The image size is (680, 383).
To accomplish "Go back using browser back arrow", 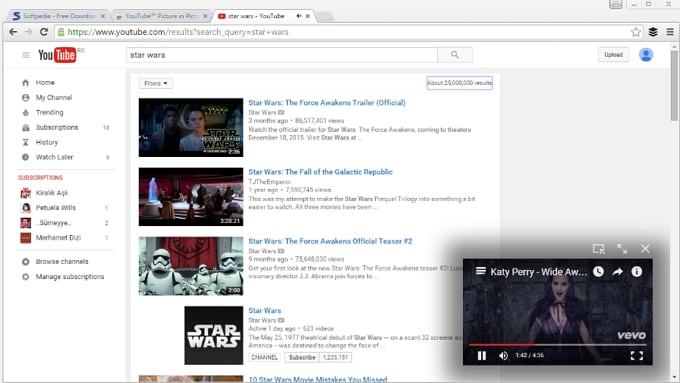I will pos(13,32).
